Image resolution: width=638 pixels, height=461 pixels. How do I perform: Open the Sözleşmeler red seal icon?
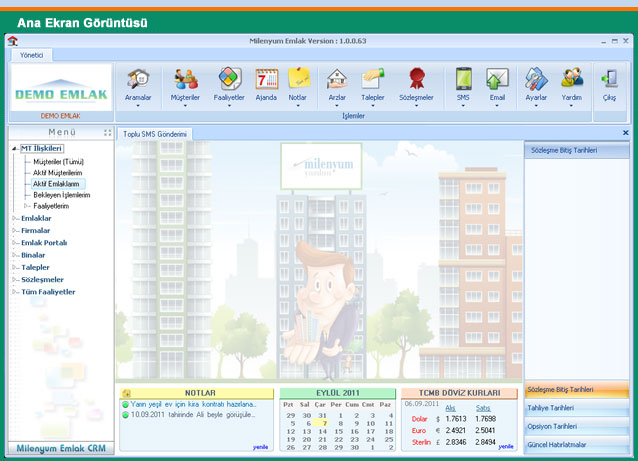(x=417, y=79)
